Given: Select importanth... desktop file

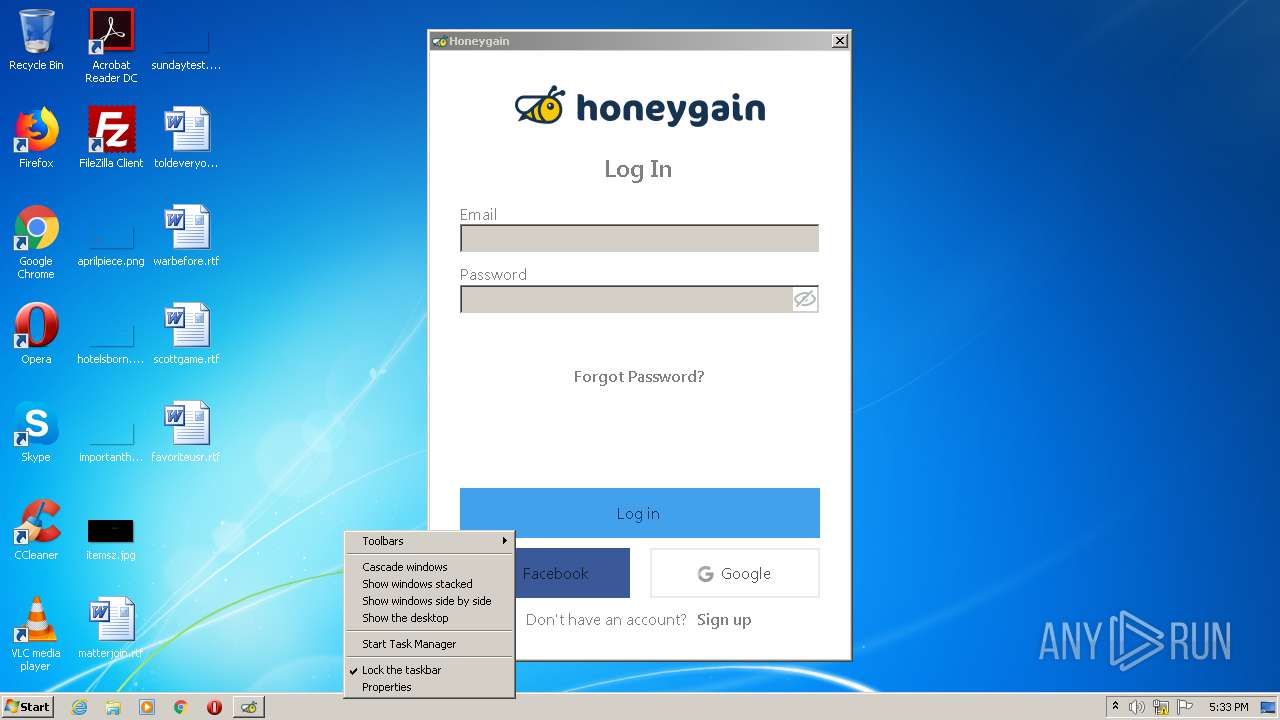Looking at the screenshot, I should (x=111, y=438).
